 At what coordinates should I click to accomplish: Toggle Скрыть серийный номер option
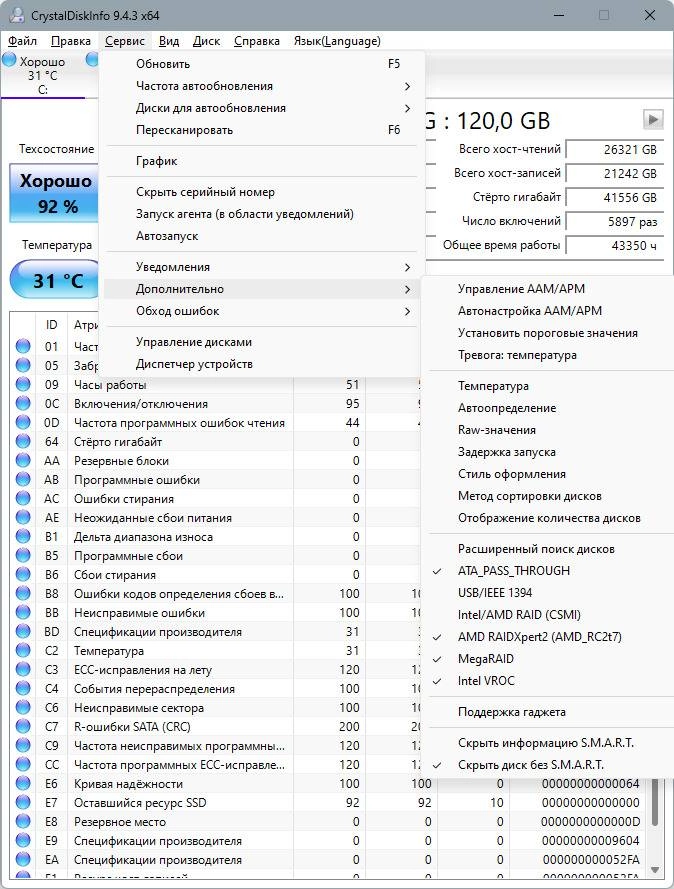pyautogui.click(x=262, y=192)
